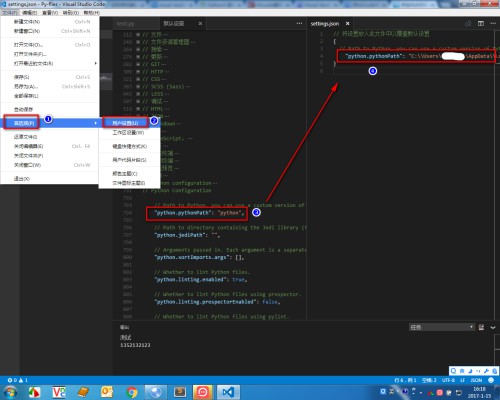The height and width of the screenshot is (400, 500).
Task: Choose 关闭文件夹(F) from File menu
Action: pos(50,155)
